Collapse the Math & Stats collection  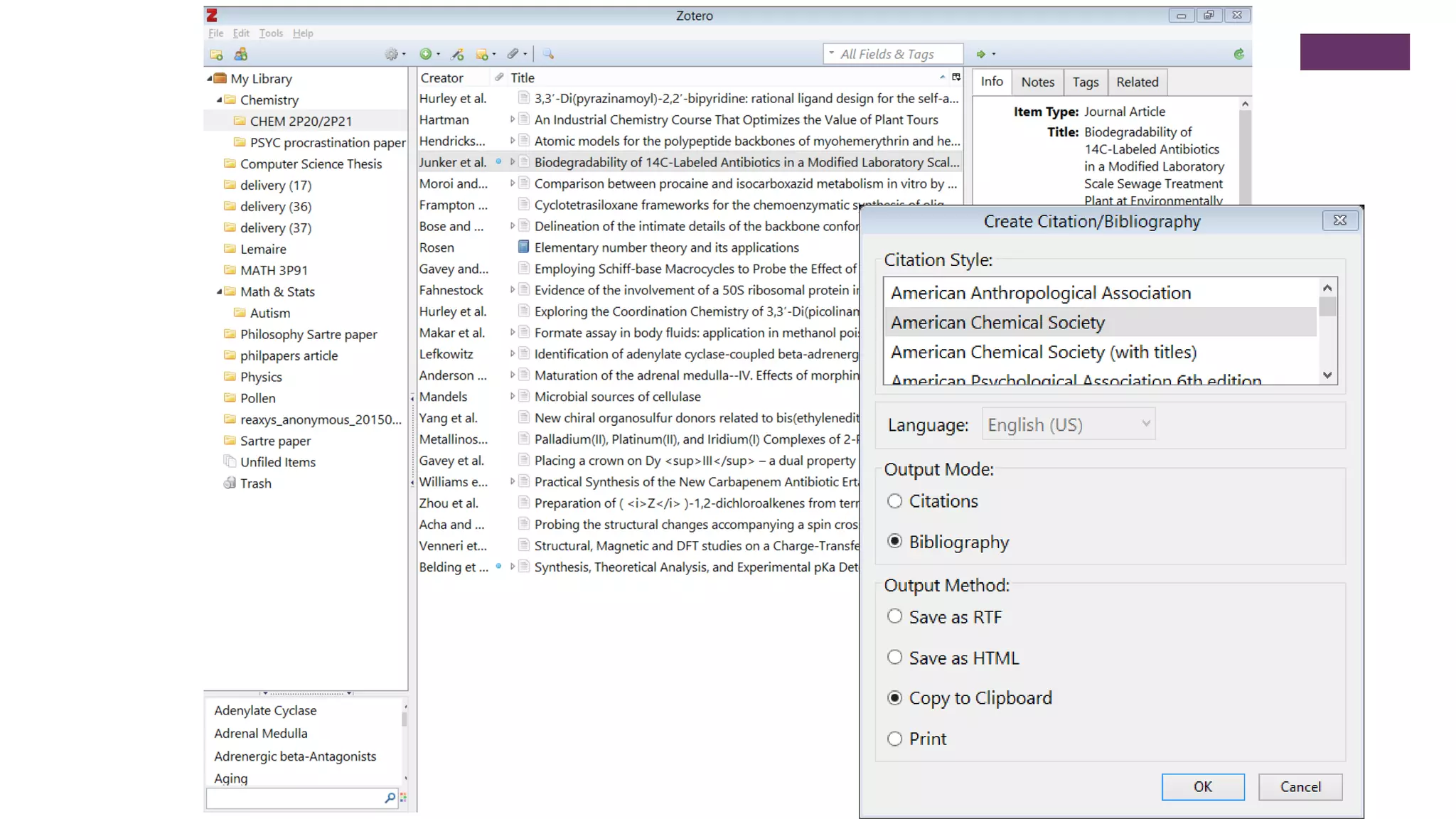click(219, 291)
